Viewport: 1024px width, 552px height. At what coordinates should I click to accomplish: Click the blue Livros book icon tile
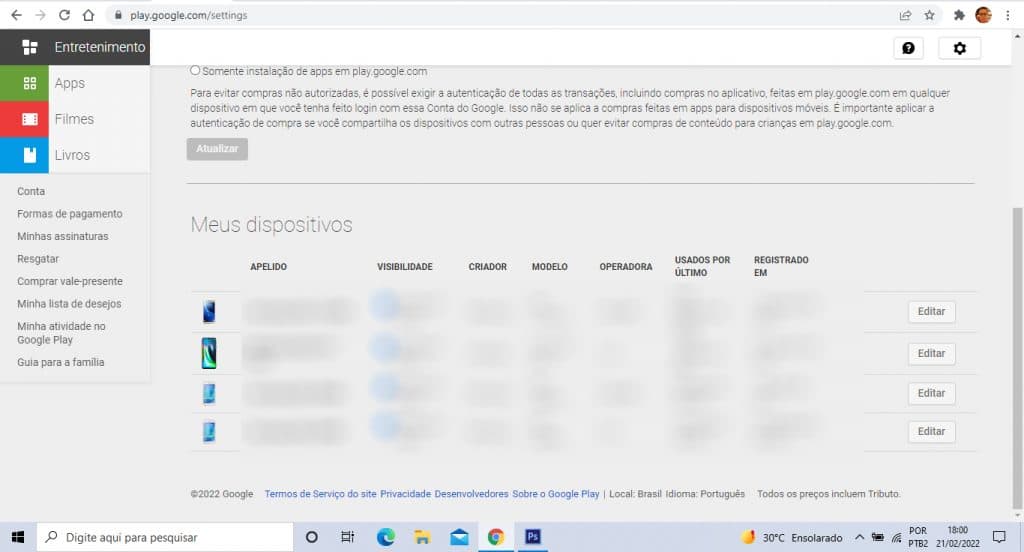click(x=24, y=155)
